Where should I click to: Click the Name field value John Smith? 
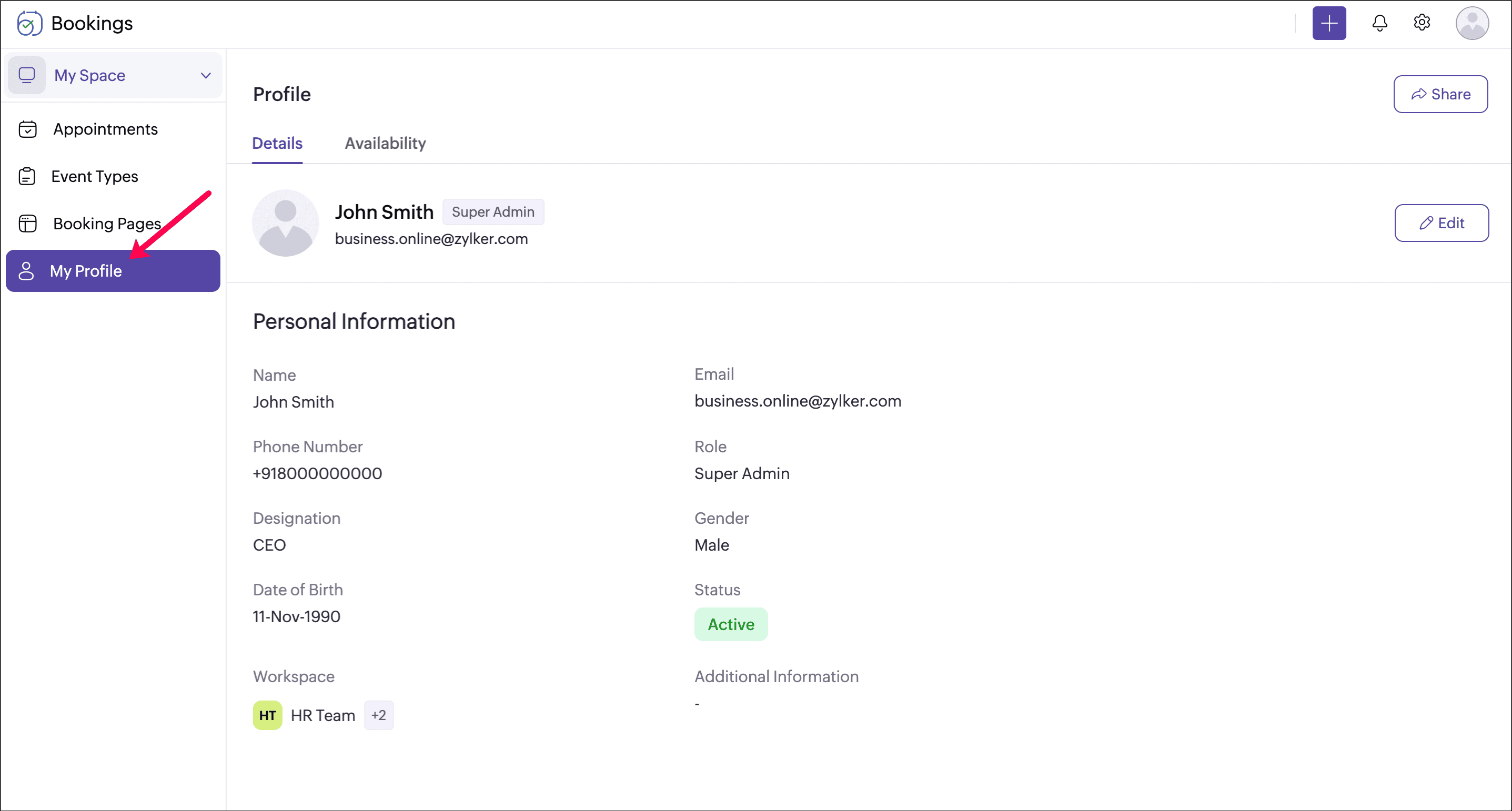(x=294, y=402)
